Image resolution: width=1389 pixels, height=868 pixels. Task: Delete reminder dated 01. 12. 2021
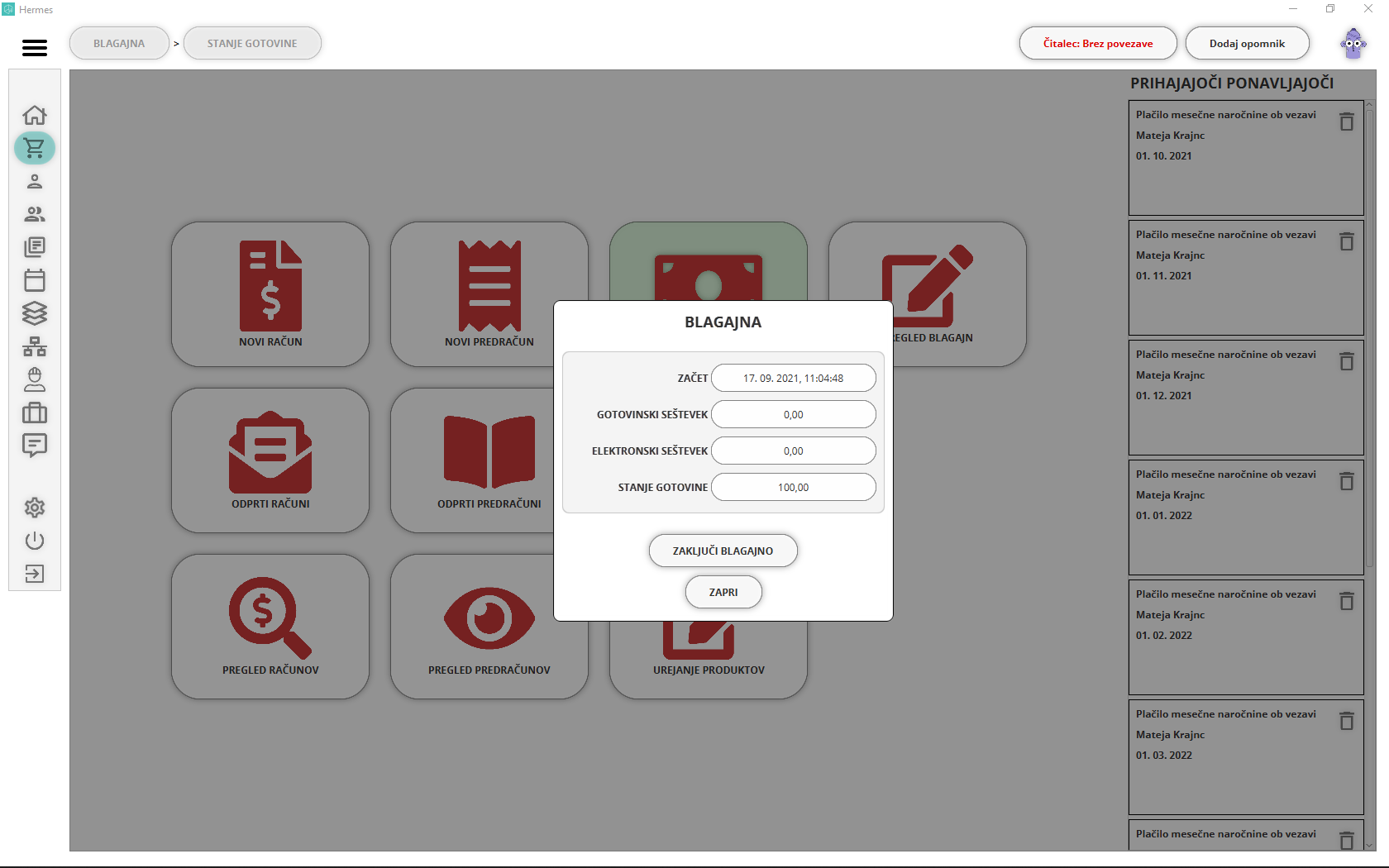tap(1347, 361)
